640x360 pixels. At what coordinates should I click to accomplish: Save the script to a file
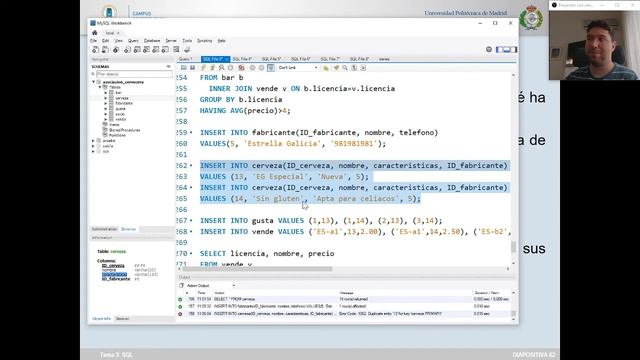point(192,68)
